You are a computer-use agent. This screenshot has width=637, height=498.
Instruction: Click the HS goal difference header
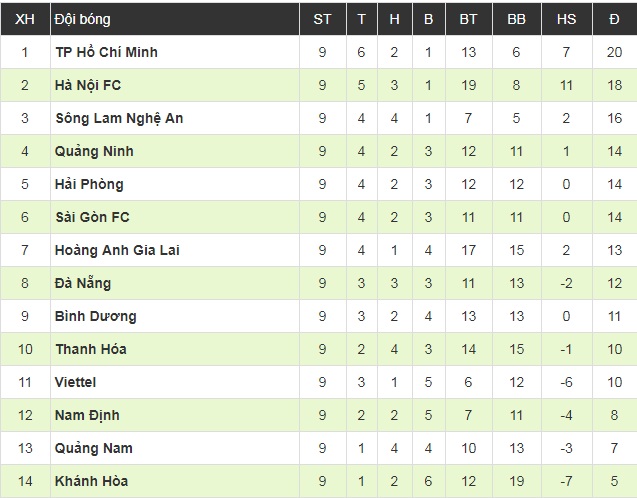pyautogui.click(x=566, y=19)
